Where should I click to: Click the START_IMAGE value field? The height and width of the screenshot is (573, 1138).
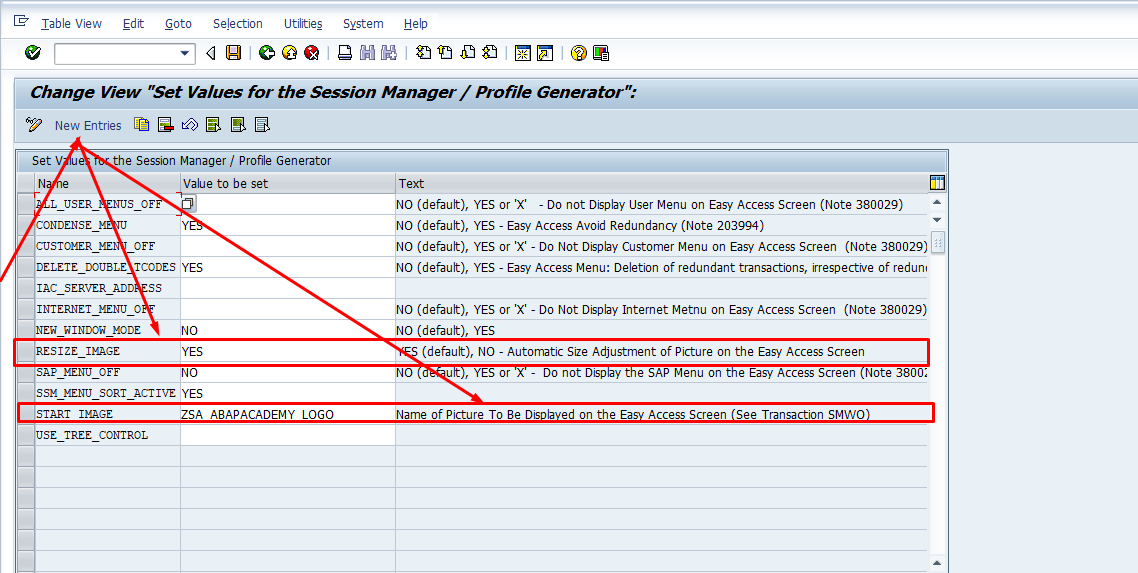(x=287, y=414)
